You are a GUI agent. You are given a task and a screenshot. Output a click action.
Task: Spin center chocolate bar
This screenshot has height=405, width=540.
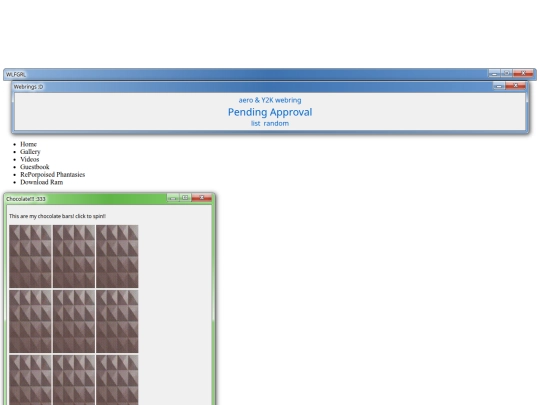click(x=74, y=321)
